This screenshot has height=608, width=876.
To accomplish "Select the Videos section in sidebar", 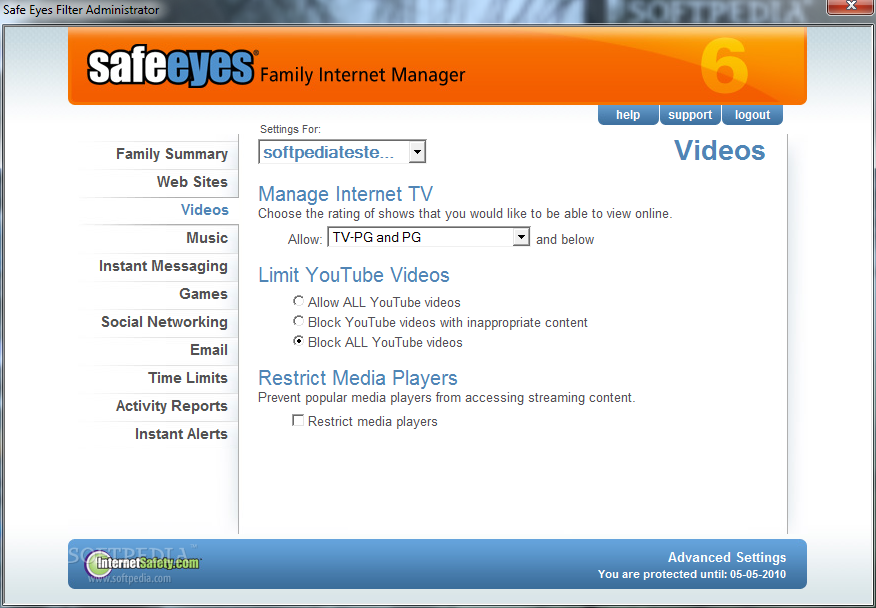I will click(204, 210).
